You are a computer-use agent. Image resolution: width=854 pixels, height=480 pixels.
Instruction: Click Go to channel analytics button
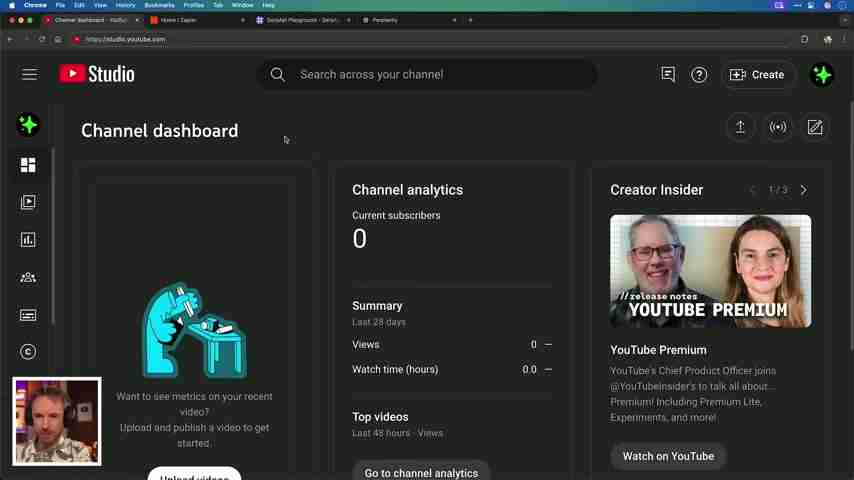421,472
